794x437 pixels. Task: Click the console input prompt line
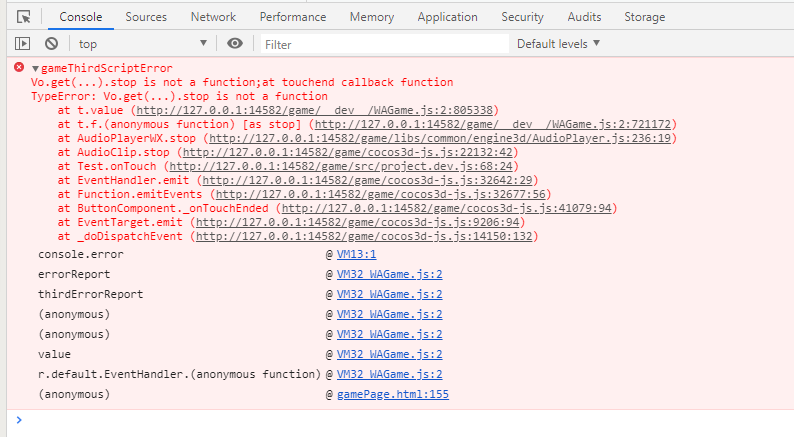pos(400,421)
